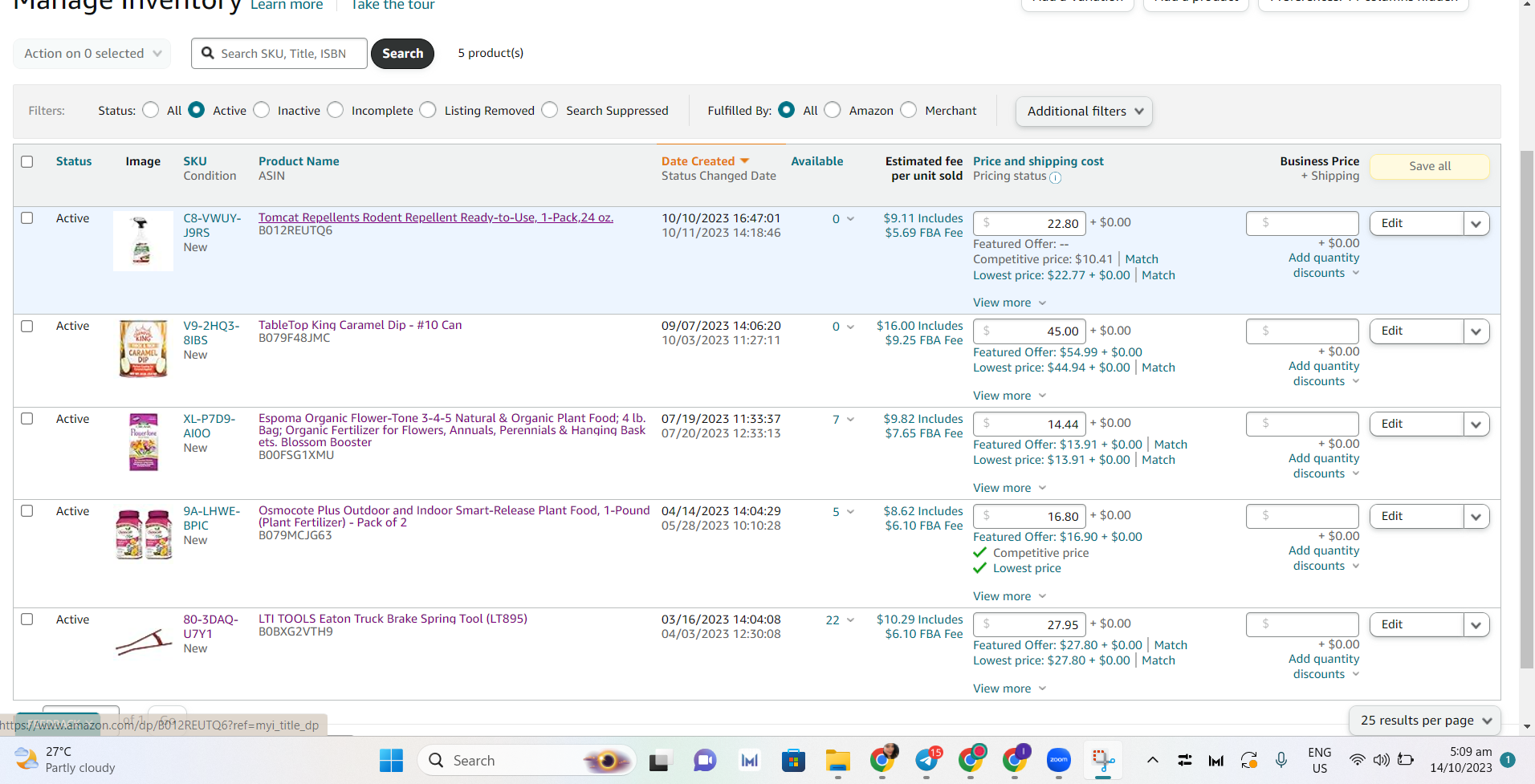The image size is (1535, 784).
Task: Open the Tomcat Repellents Rodent Repellent title link
Action: 436,217
